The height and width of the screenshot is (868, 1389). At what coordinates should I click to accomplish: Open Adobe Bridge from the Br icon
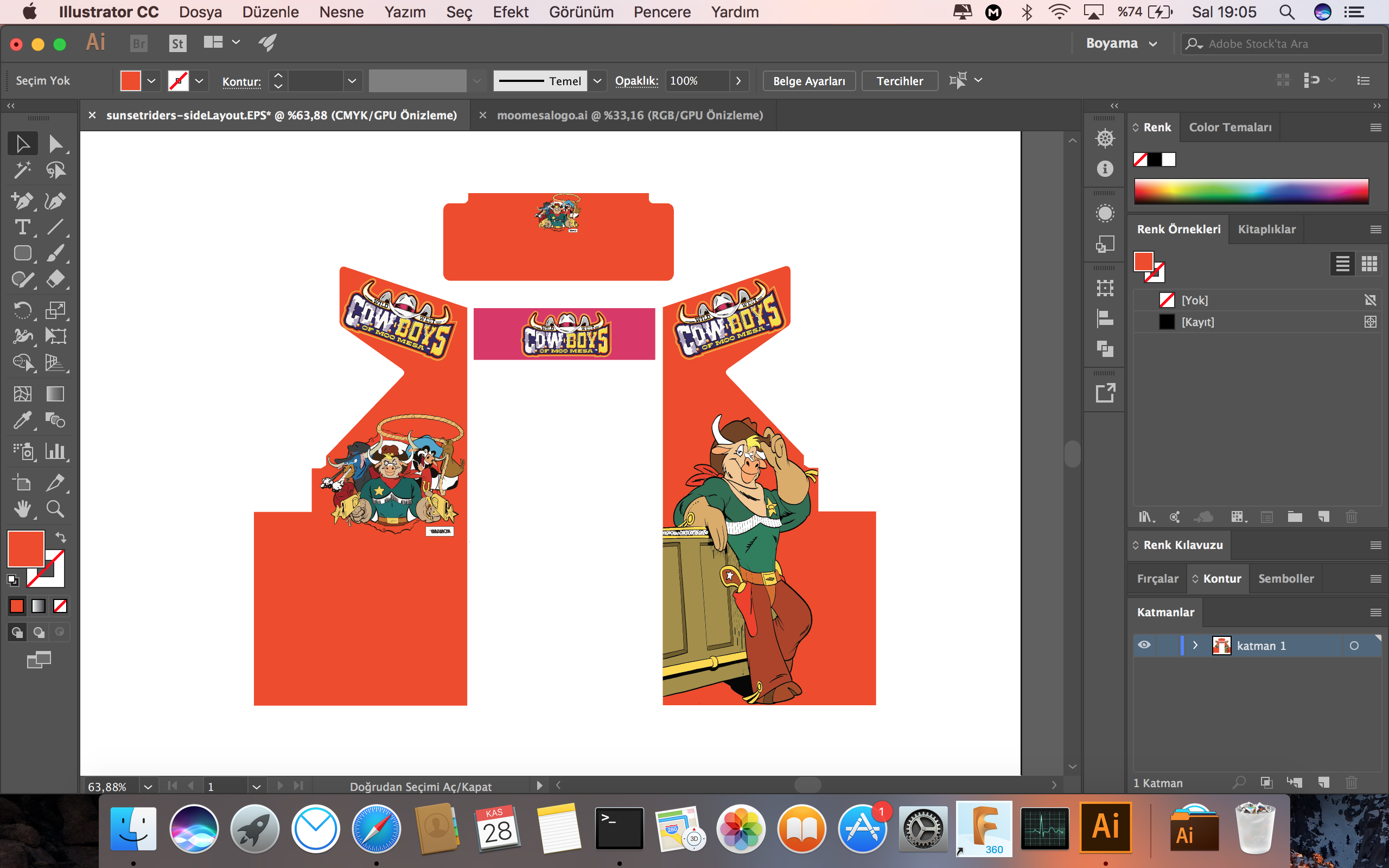pyautogui.click(x=139, y=43)
